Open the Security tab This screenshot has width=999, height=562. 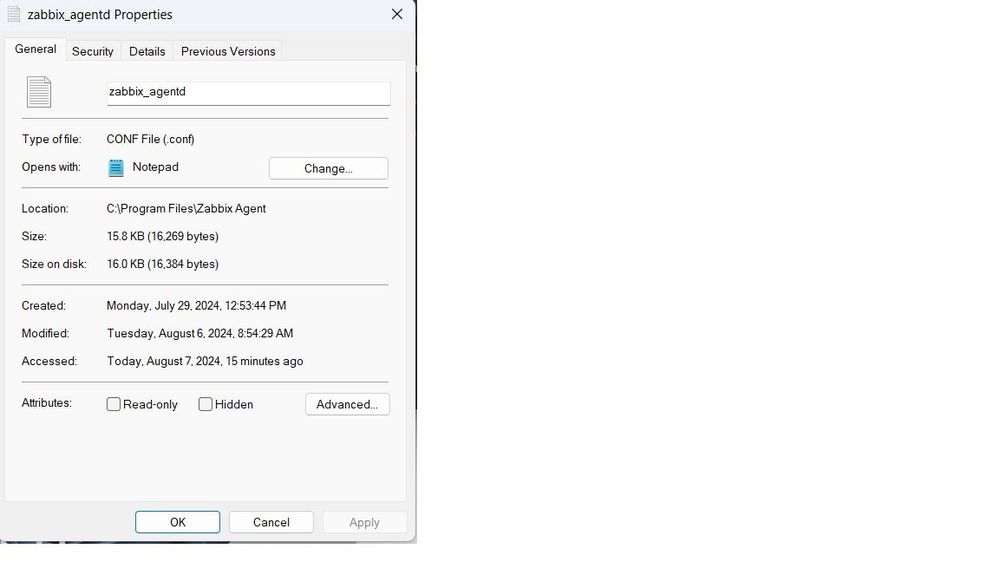point(92,52)
